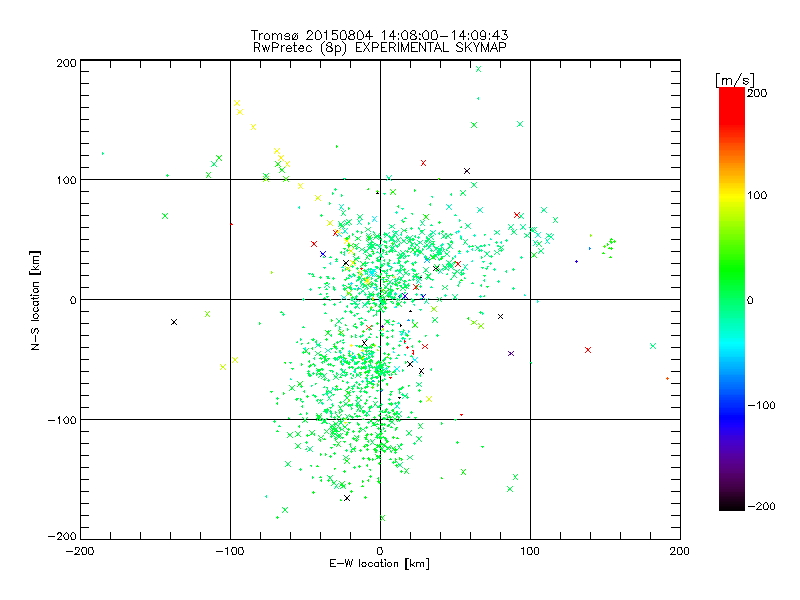Click the y-axis tick label '-100'
Viewport: 800px width, 600px height.
(x=62, y=420)
